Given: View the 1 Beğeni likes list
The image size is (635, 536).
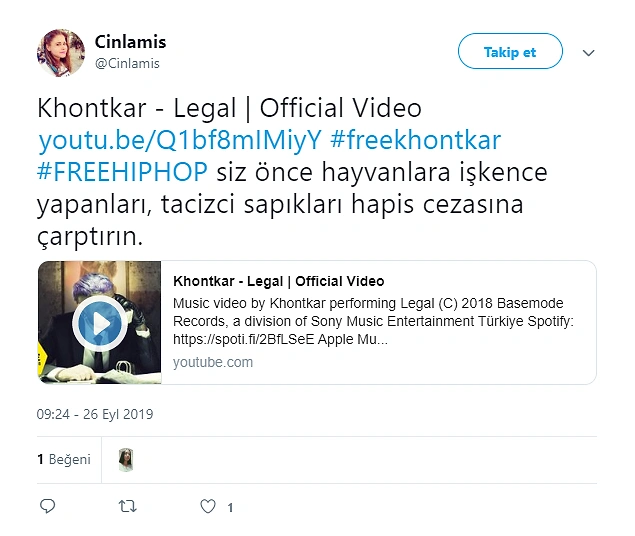Looking at the screenshot, I should tap(64, 459).
